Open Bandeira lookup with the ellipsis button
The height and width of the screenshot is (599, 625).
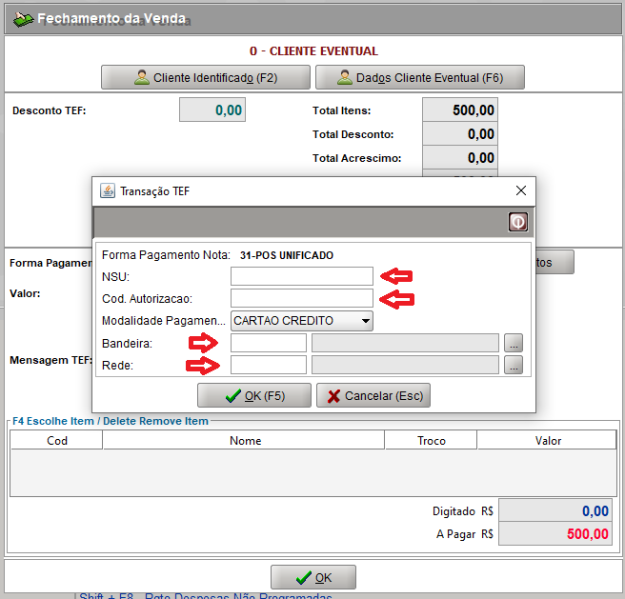pos(513,343)
